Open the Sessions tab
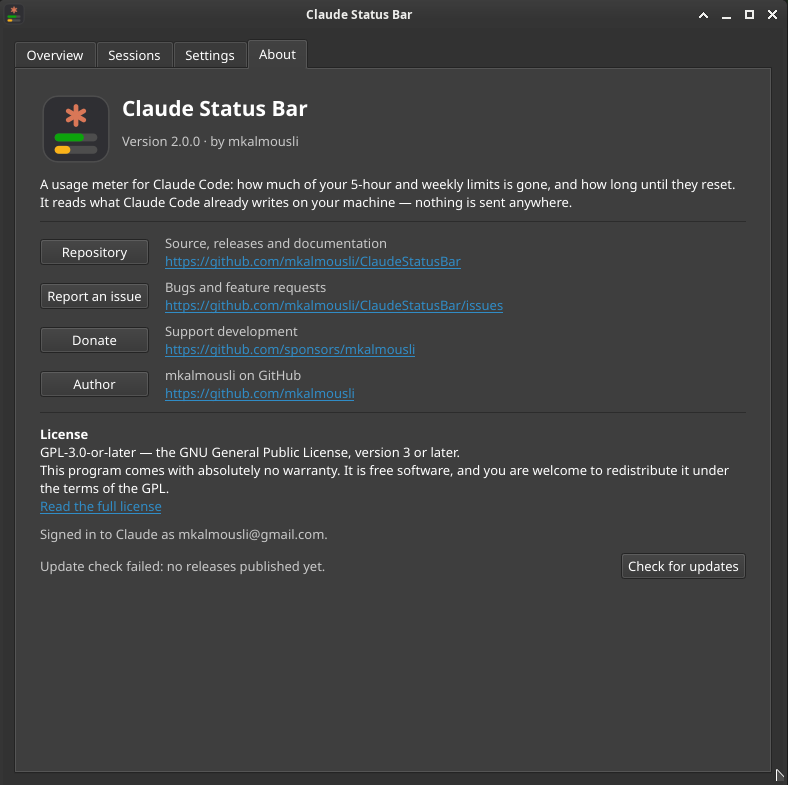The image size is (788, 785). pyautogui.click(x=134, y=55)
